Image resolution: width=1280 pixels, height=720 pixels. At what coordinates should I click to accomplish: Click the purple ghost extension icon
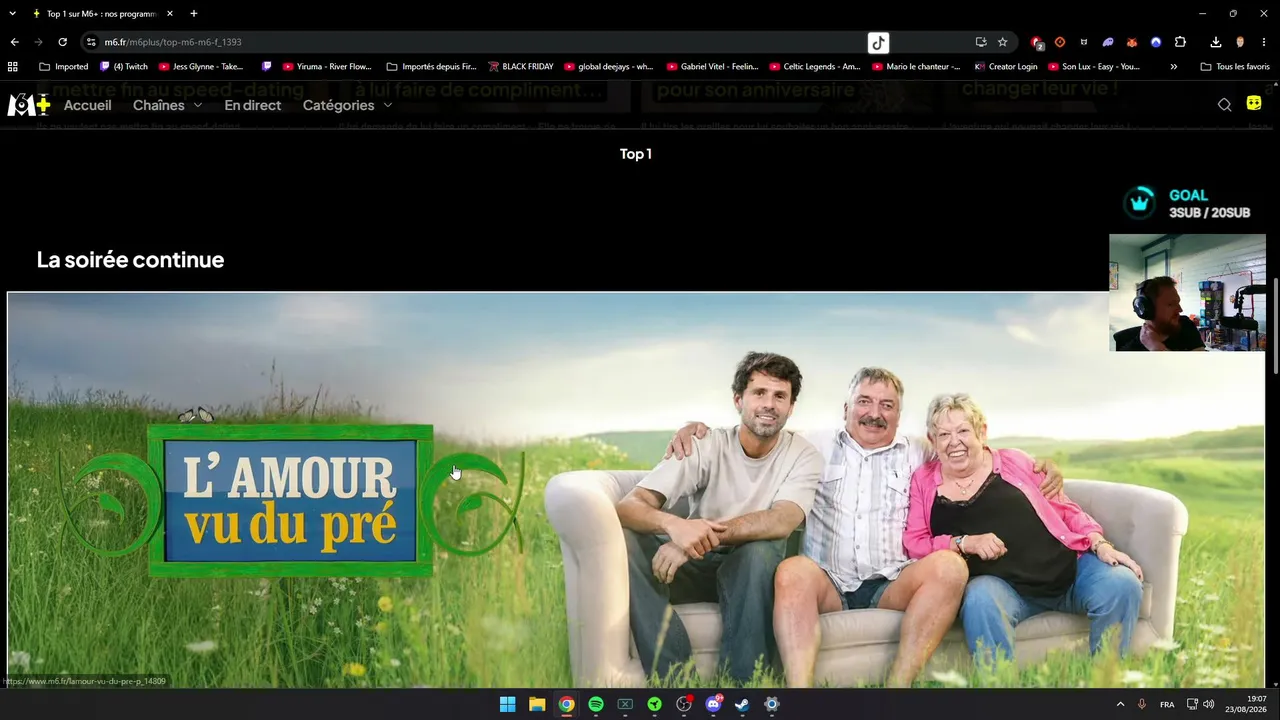pyautogui.click(x=1108, y=42)
